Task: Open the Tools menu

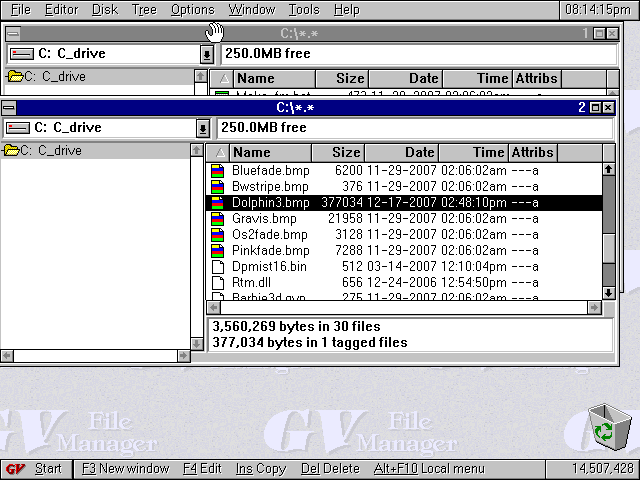Action: [x=304, y=10]
